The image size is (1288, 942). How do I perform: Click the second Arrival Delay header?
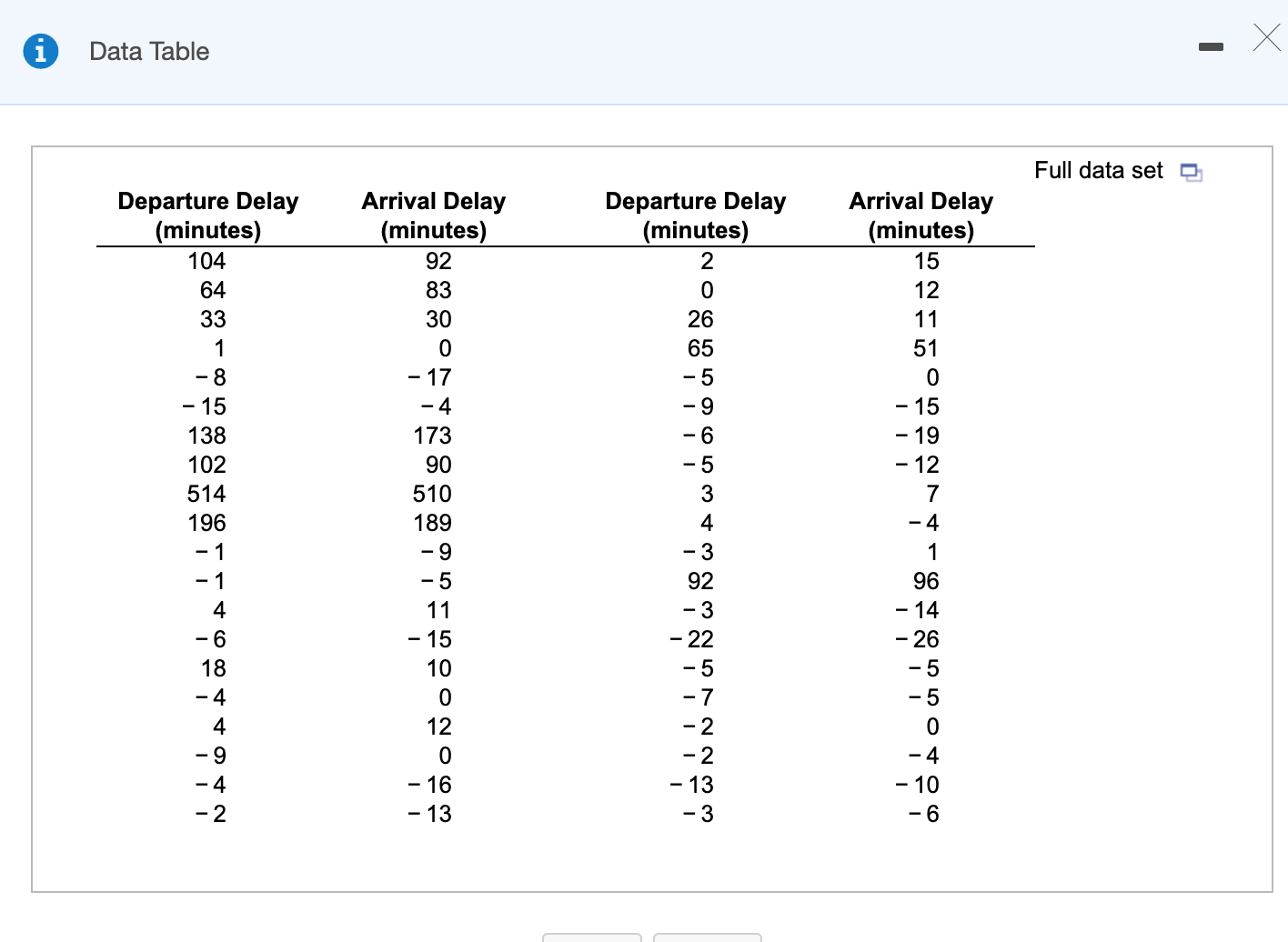921,215
